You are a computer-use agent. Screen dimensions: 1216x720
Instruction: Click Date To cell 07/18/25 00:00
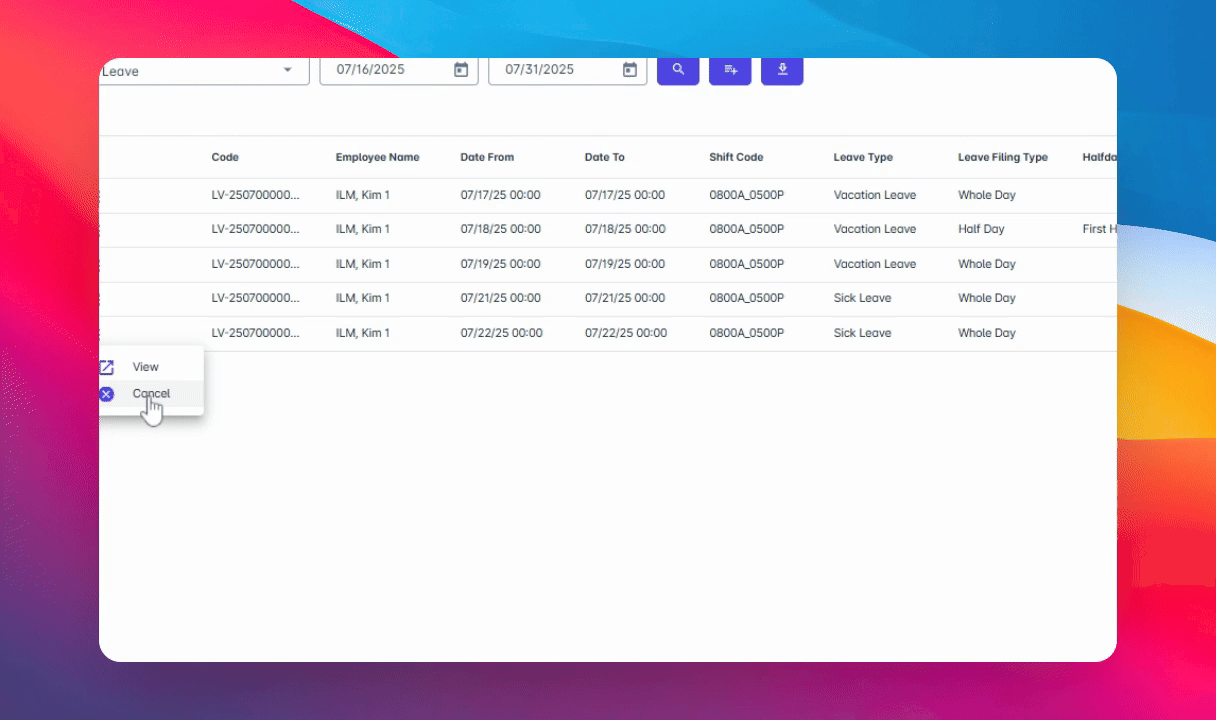[x=625, y=229]
